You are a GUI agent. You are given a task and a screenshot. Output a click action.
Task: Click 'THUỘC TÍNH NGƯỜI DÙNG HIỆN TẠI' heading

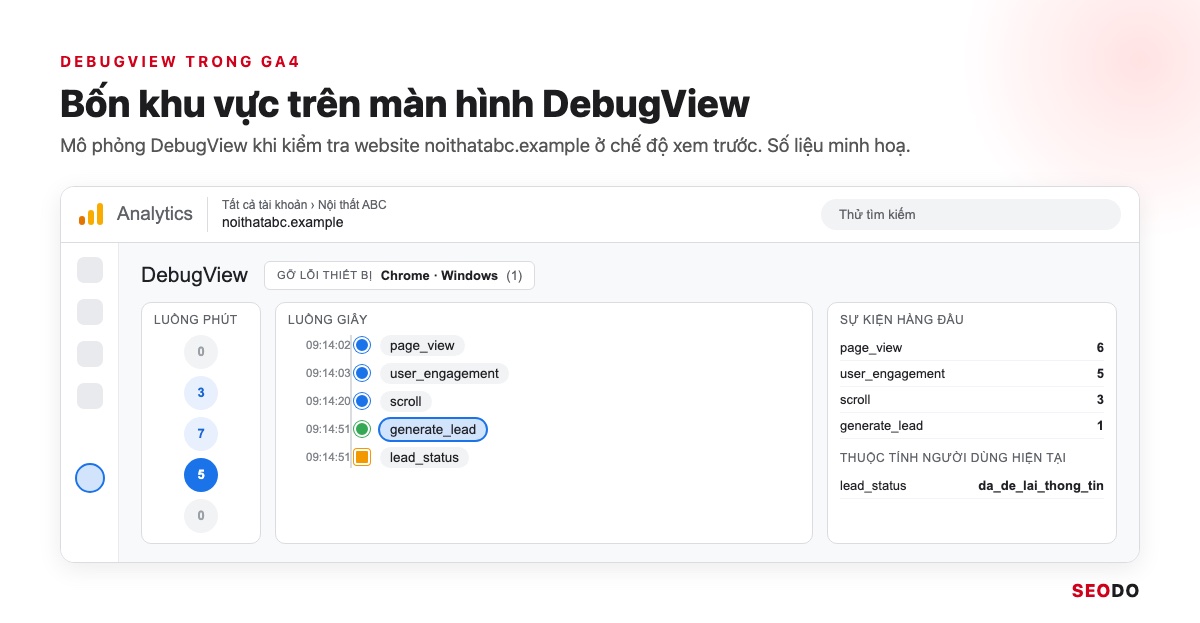click(953, 458)
